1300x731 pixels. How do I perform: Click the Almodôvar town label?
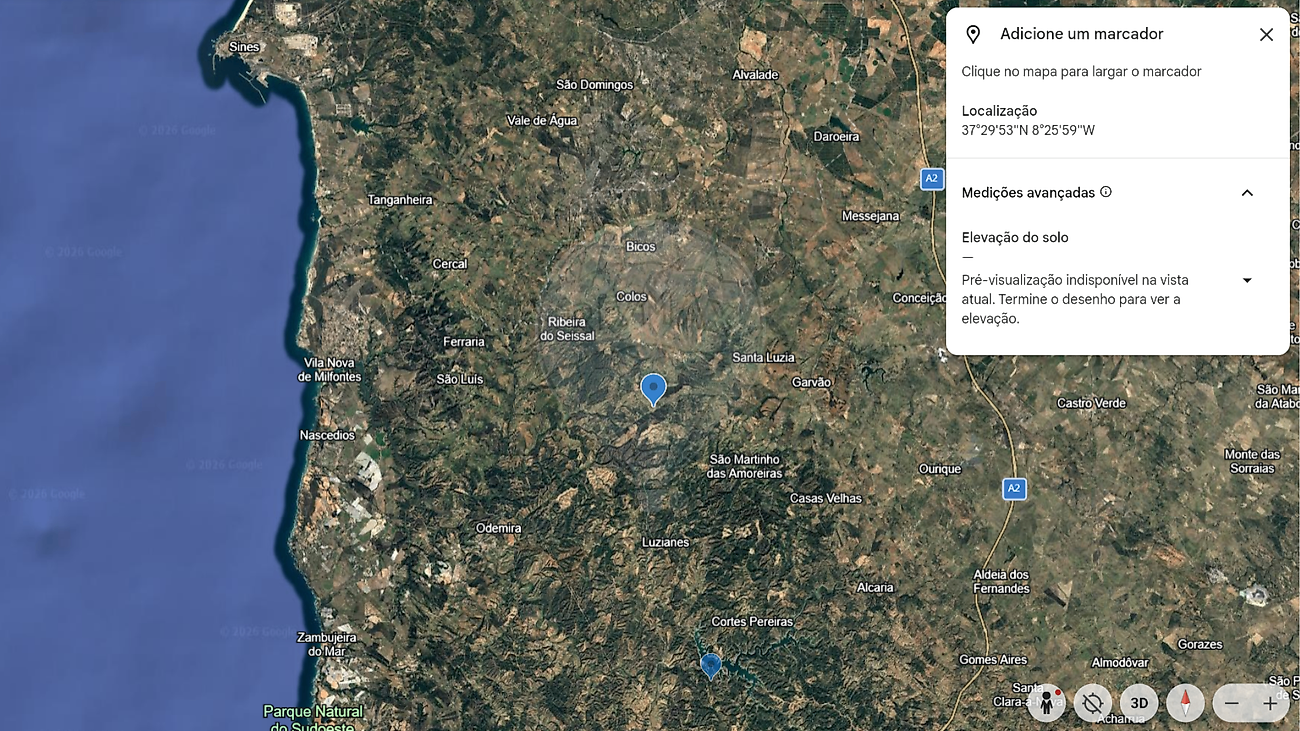(x=1120, y=663)
